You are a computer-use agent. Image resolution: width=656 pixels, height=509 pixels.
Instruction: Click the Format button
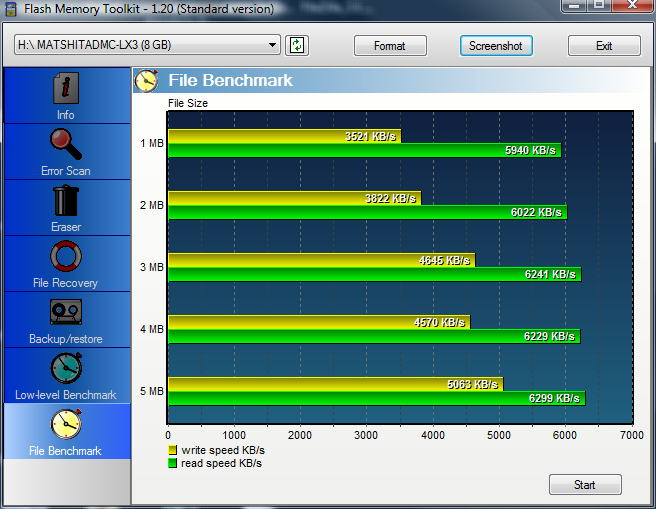click(390, 46)
